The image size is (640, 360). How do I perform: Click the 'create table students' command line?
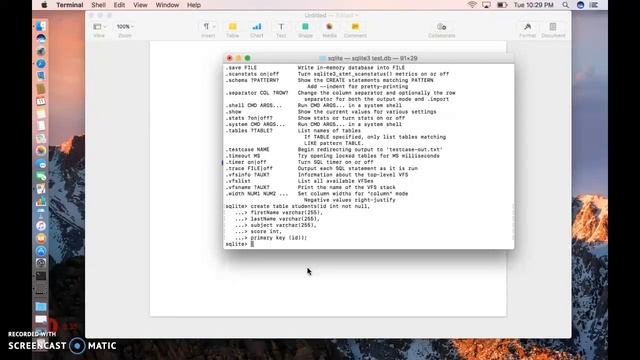tap(298, 206)
